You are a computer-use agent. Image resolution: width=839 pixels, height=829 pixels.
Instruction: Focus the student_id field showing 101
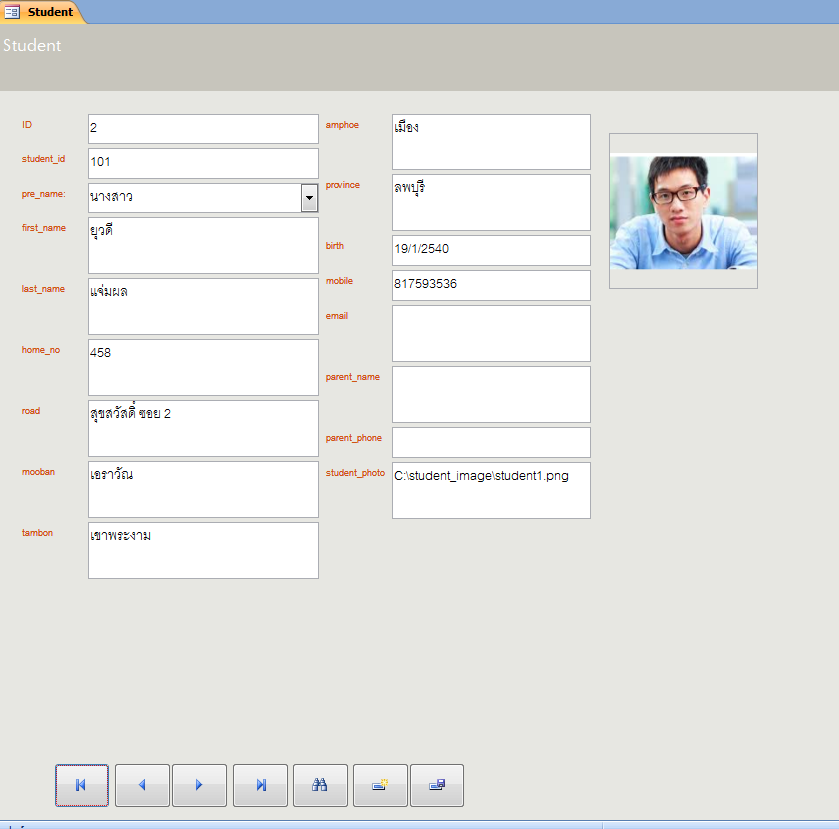tap(203, 163)
